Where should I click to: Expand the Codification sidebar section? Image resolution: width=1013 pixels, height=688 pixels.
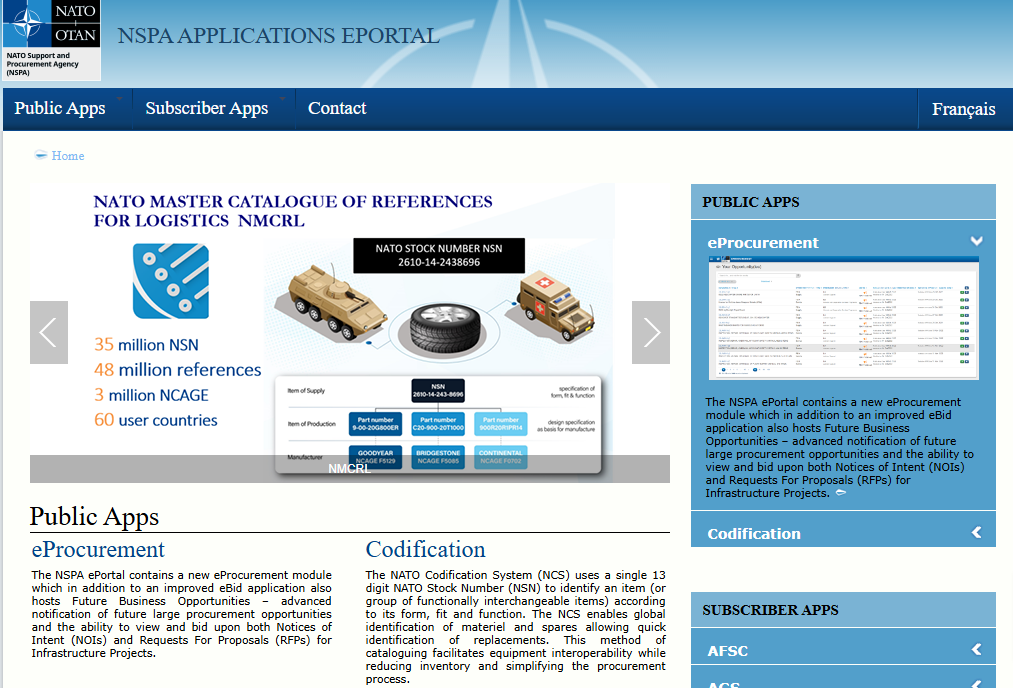976,532
